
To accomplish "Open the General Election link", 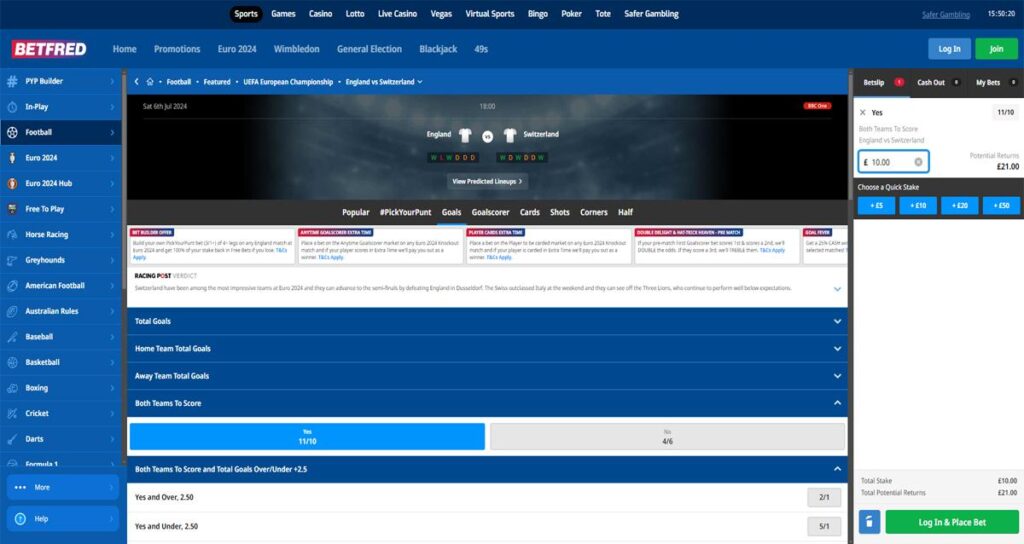I will (x=370, y=49).
